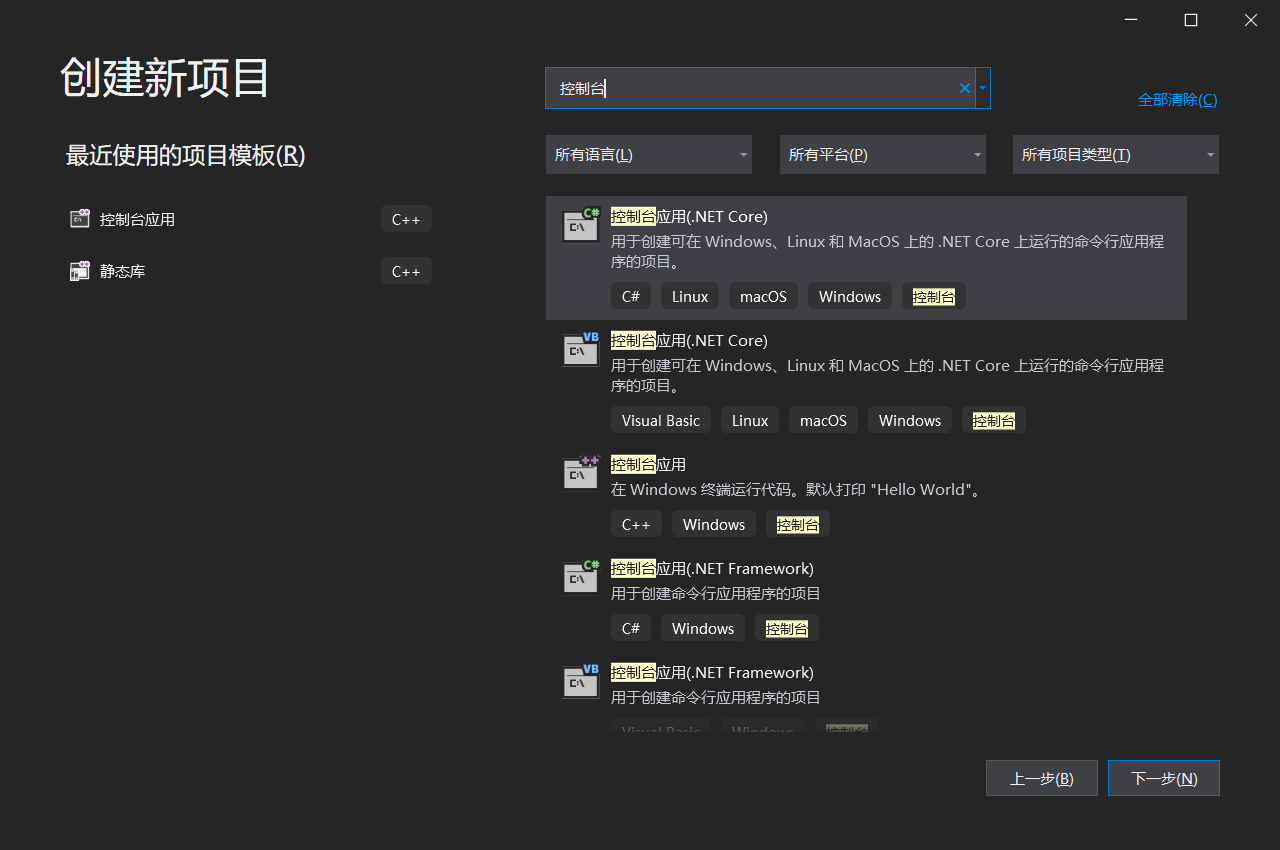
Task: Select the C# Console App (.NET Core) icon
Action: pos(580,224)
